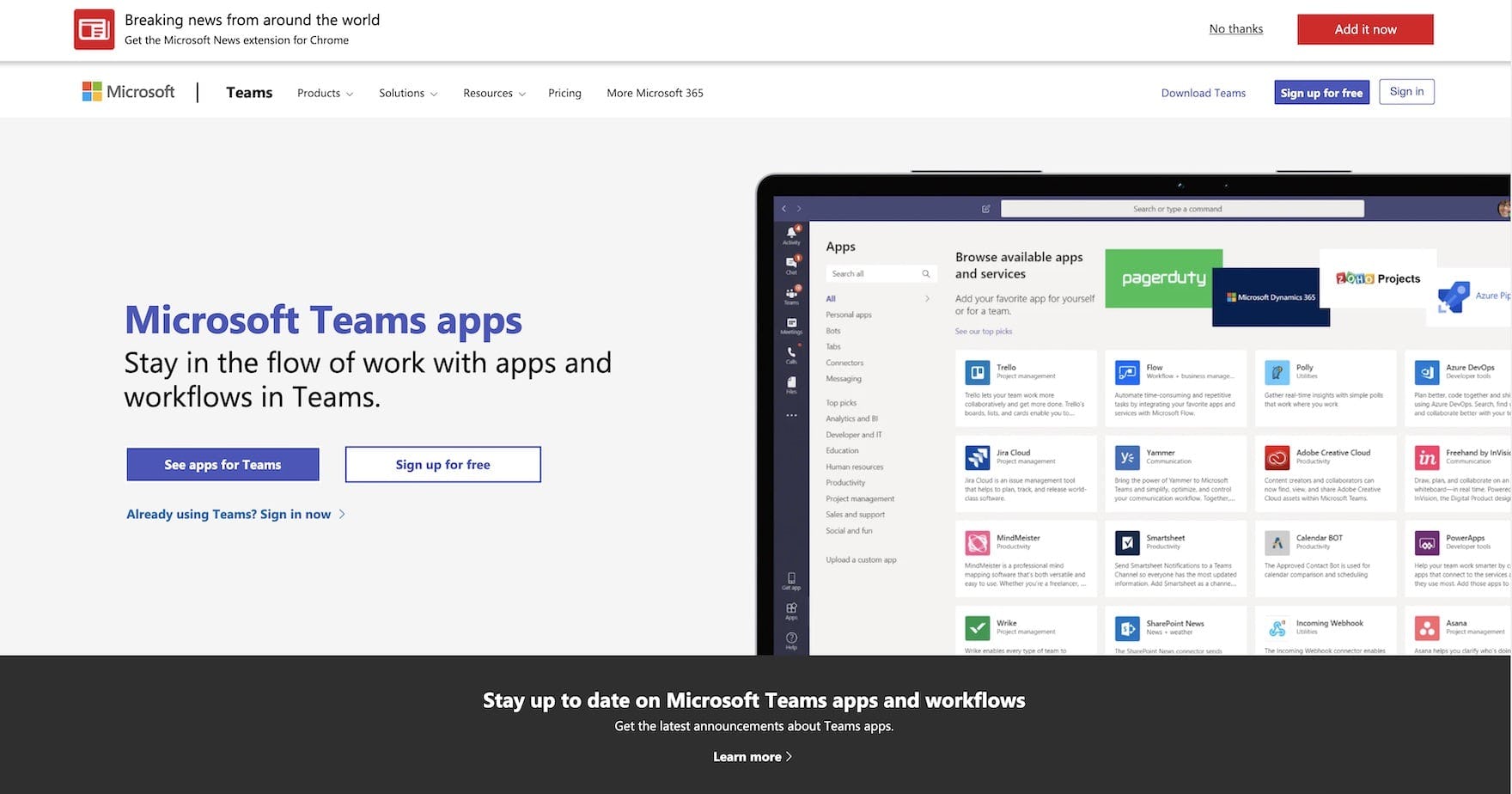Click the Search or type a command field

pos(1181,209)
